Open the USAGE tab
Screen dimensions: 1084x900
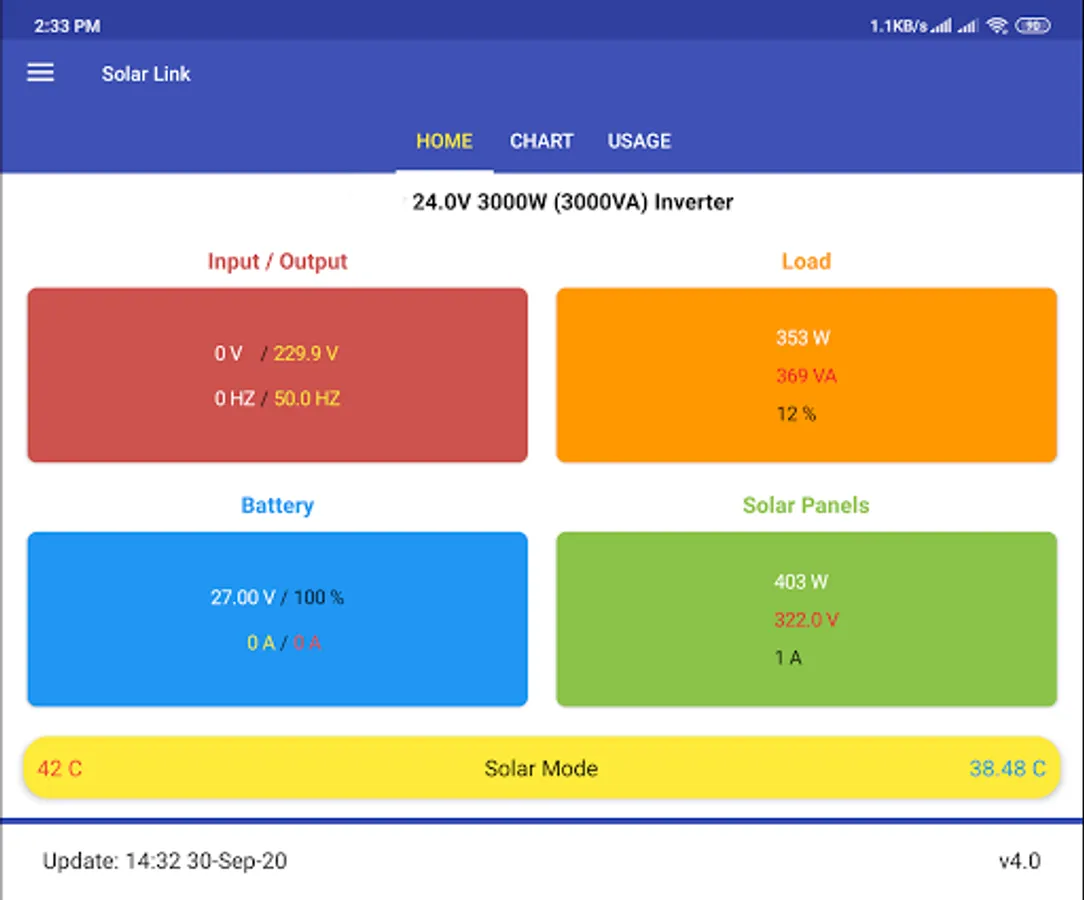pyautogui.click(x=639, y=141)
